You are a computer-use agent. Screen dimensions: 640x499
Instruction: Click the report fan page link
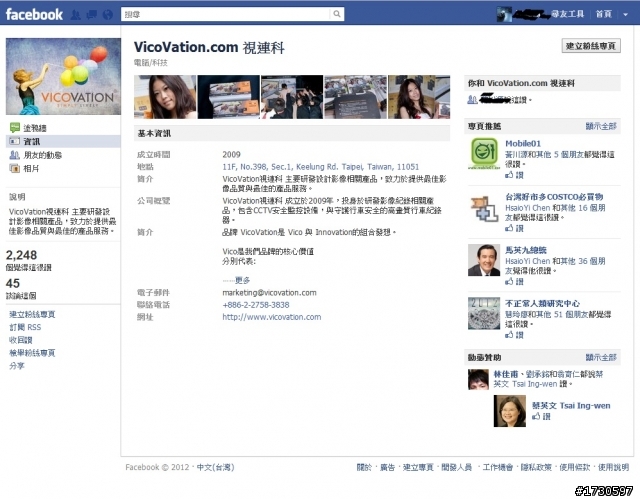pyautogui.click(x=32, y=353)
